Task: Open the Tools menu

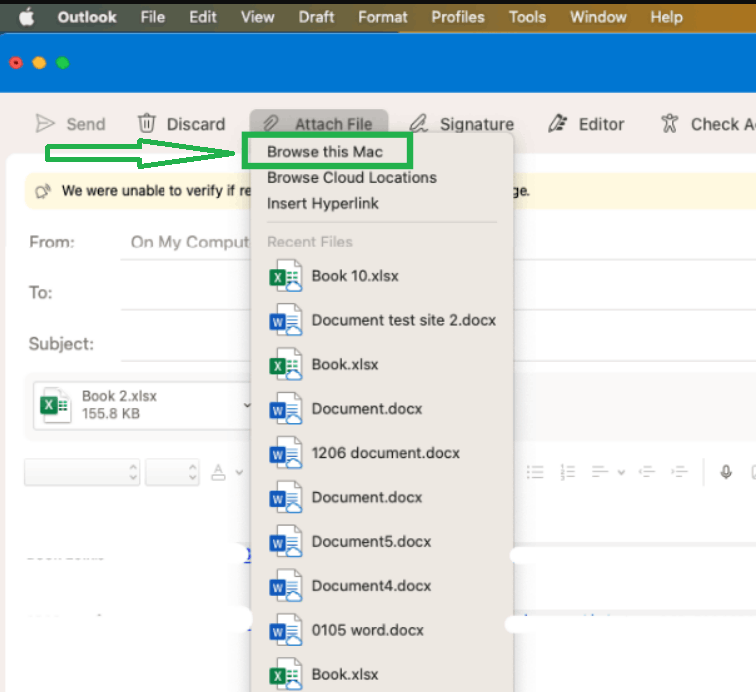Action: (527, 17)
